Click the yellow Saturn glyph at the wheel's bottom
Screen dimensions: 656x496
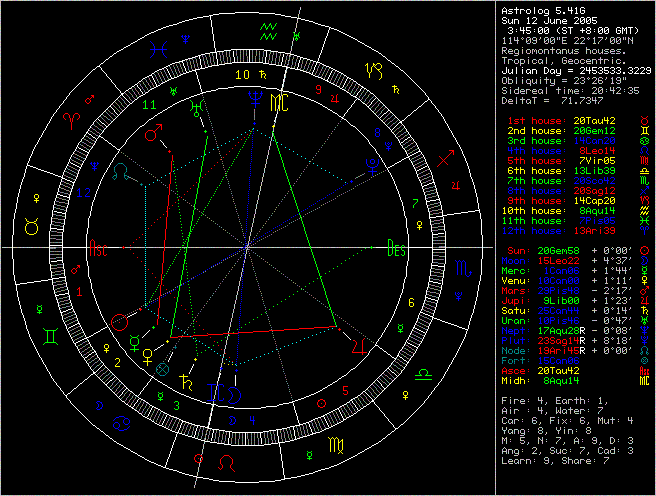[186, 379]
